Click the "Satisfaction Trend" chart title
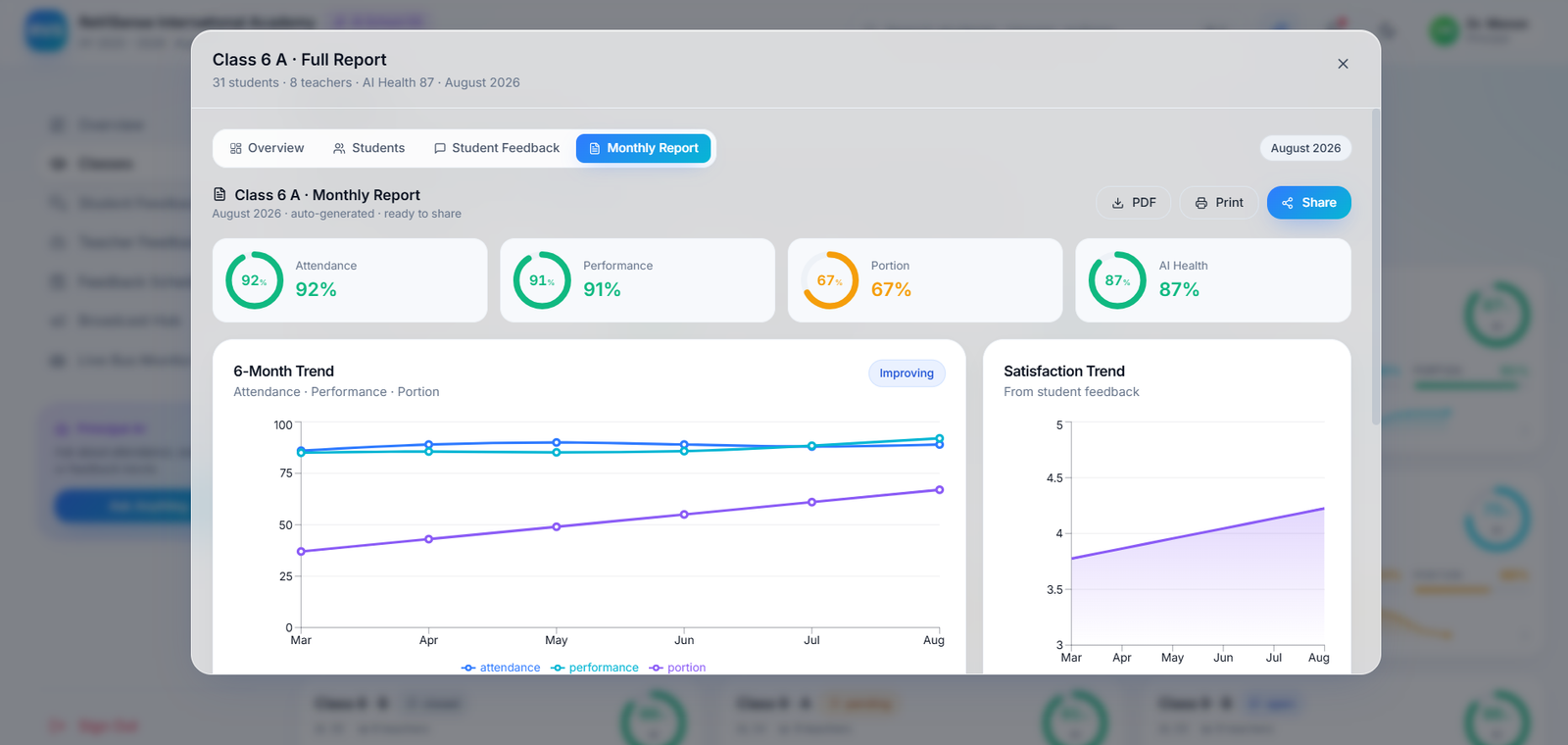The height and width of the screenshot is (745, 1568). point(1064,371)
